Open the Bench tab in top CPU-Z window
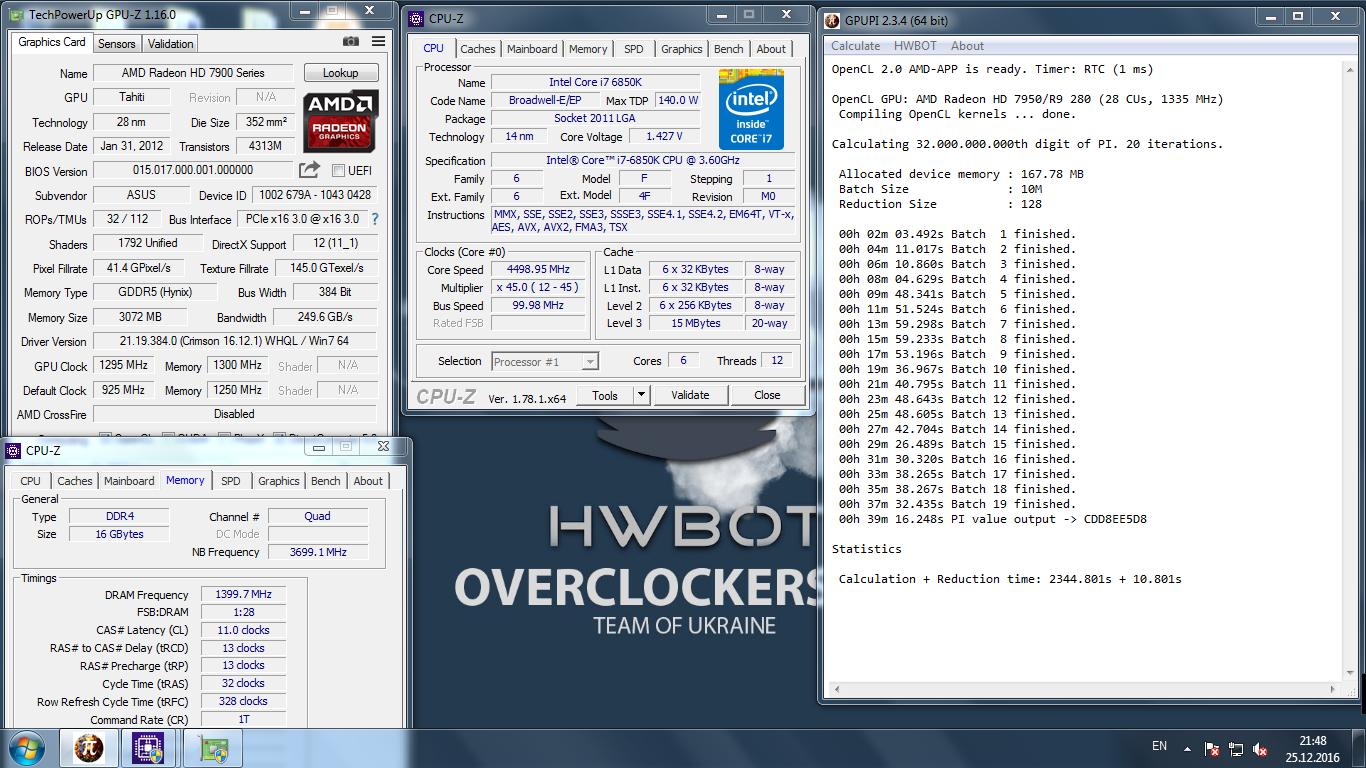The image size is (1366, 768). tap(729, 49)
